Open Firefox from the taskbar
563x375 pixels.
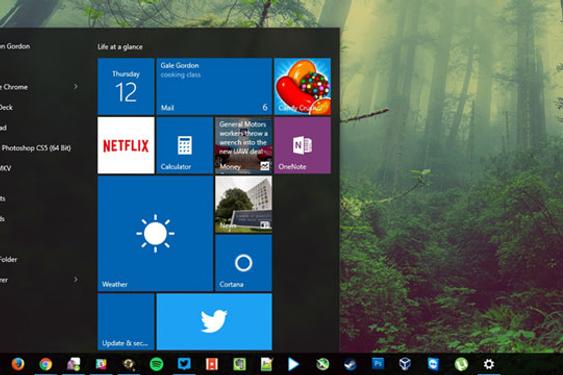pos(18,364)
